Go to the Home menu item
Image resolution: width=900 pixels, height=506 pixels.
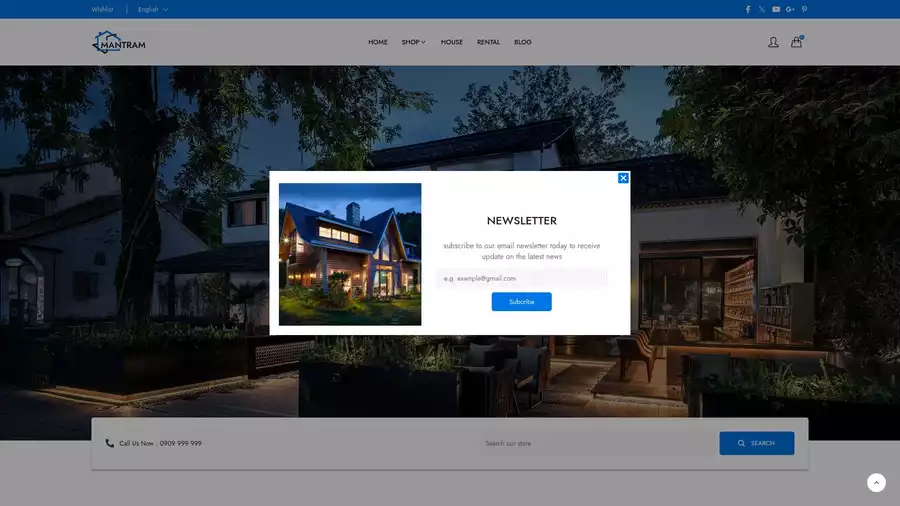coord(378,42)
